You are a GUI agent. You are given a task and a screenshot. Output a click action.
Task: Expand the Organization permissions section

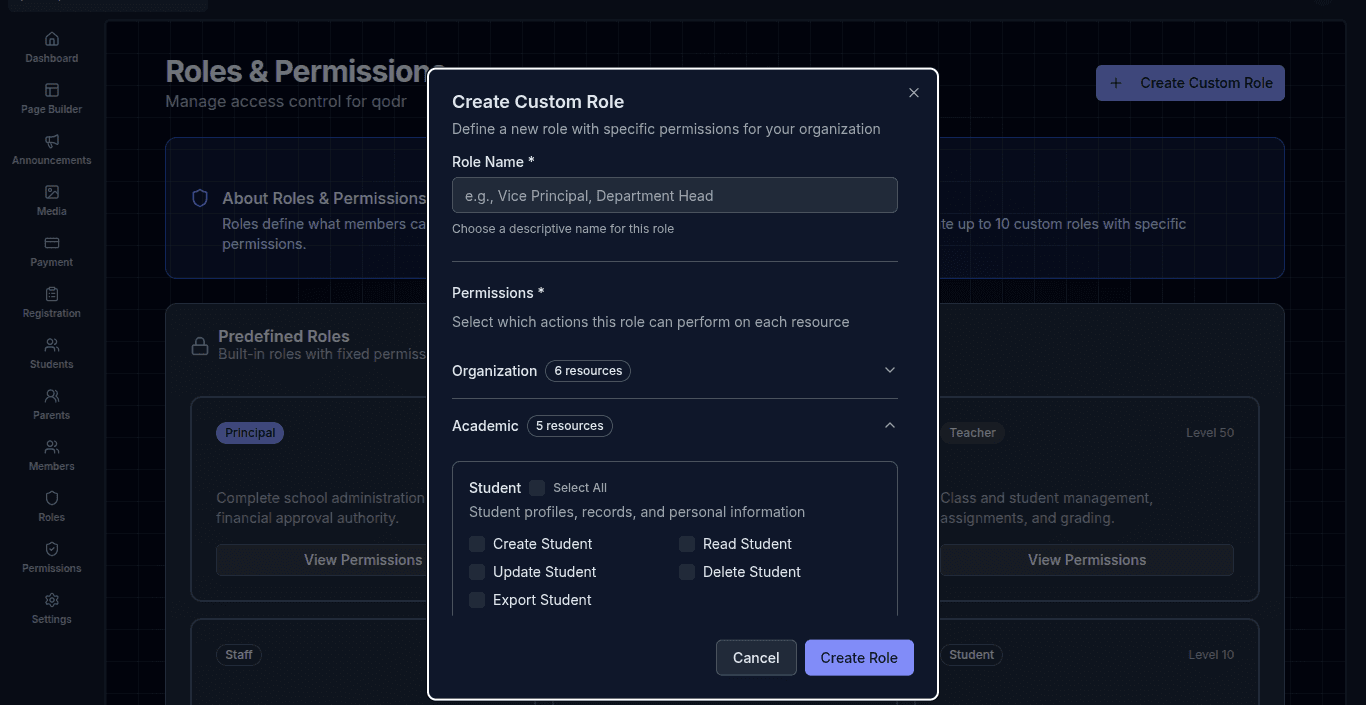coord(890,370)
